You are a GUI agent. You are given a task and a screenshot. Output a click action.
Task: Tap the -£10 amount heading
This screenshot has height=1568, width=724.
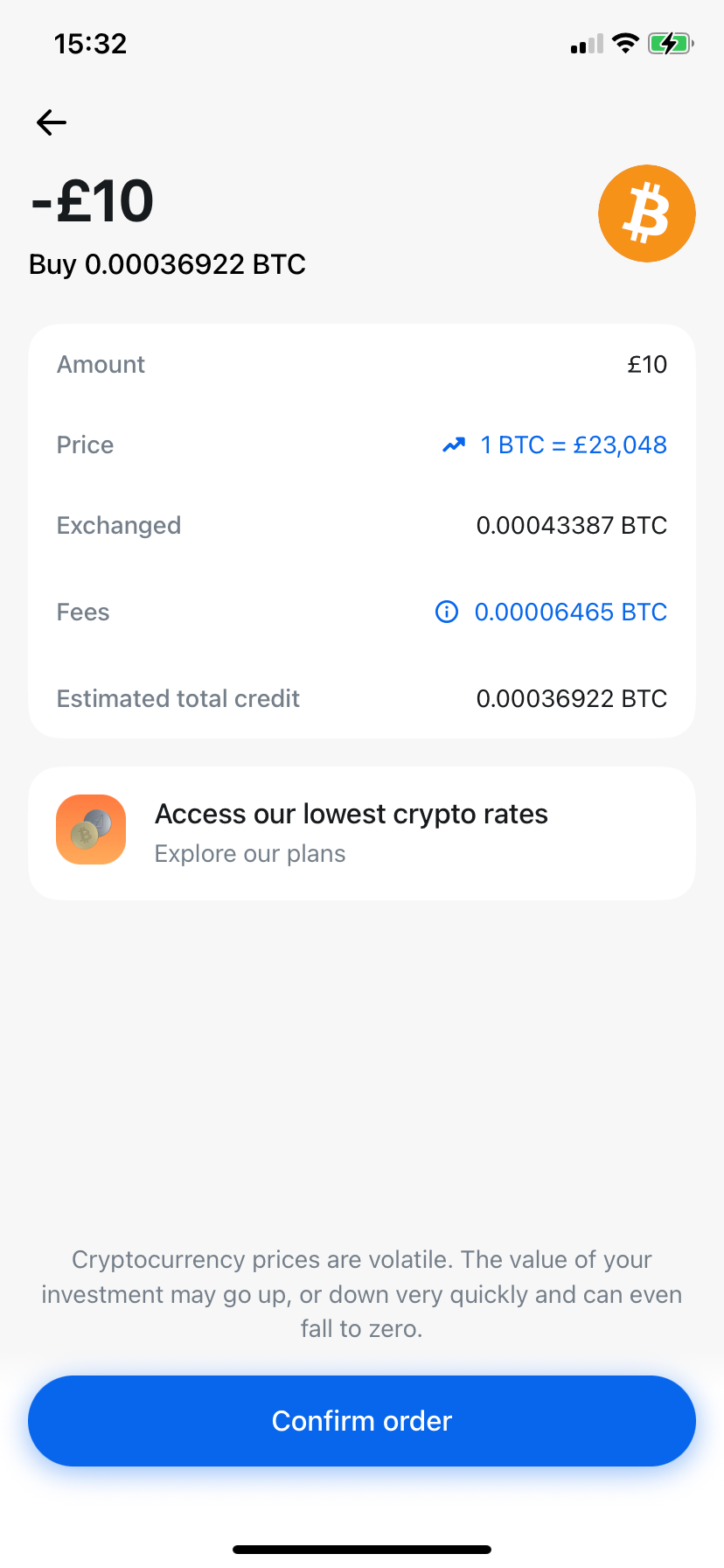tap(93, 201)
